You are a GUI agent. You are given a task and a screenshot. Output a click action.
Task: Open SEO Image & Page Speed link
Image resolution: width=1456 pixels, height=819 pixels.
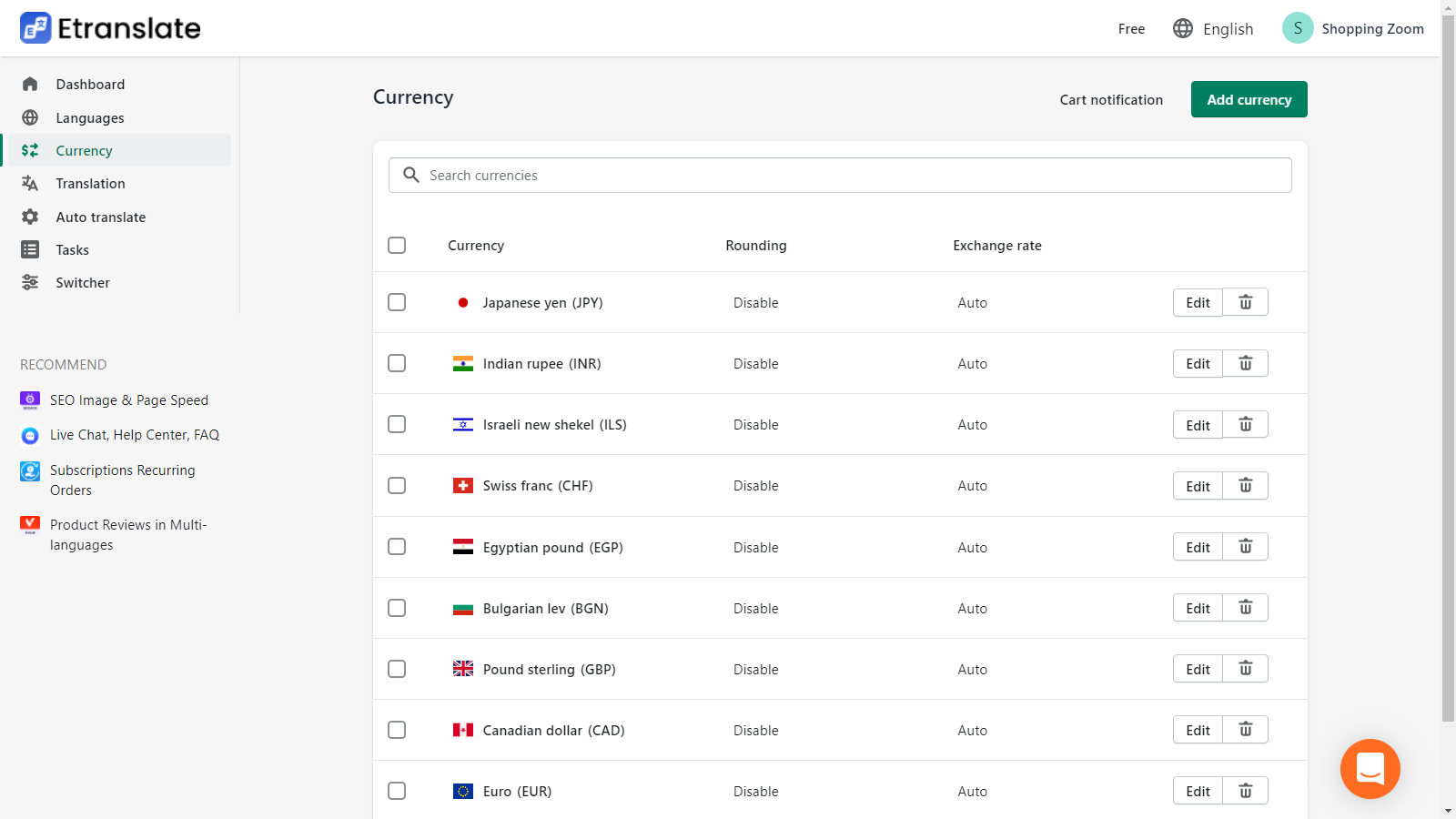click(129, 400)
